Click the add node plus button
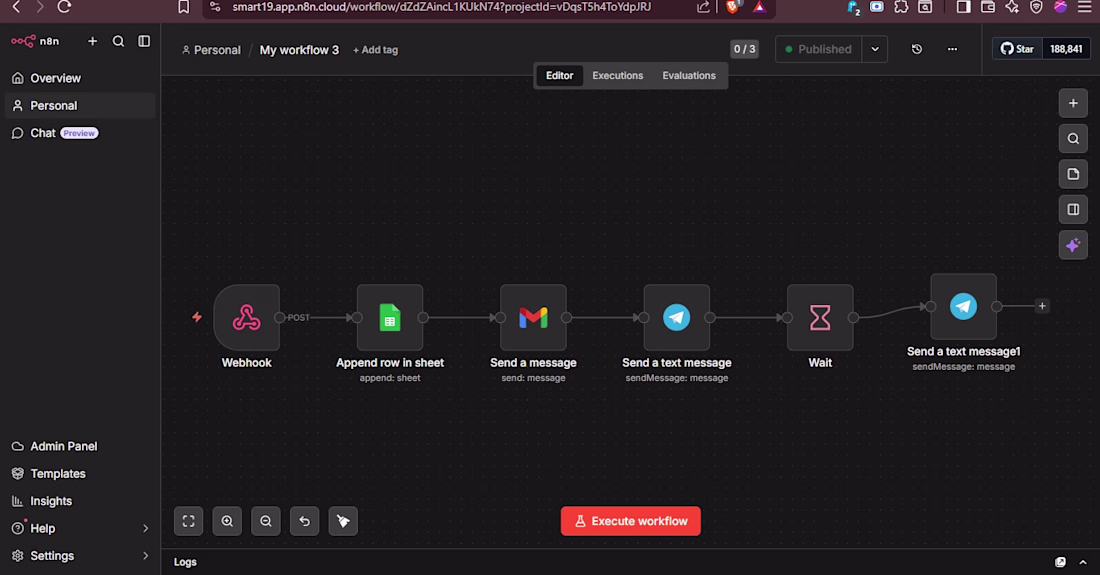Image resolution: width=1100 pixels, height=575 pixels. (1073, 103)
